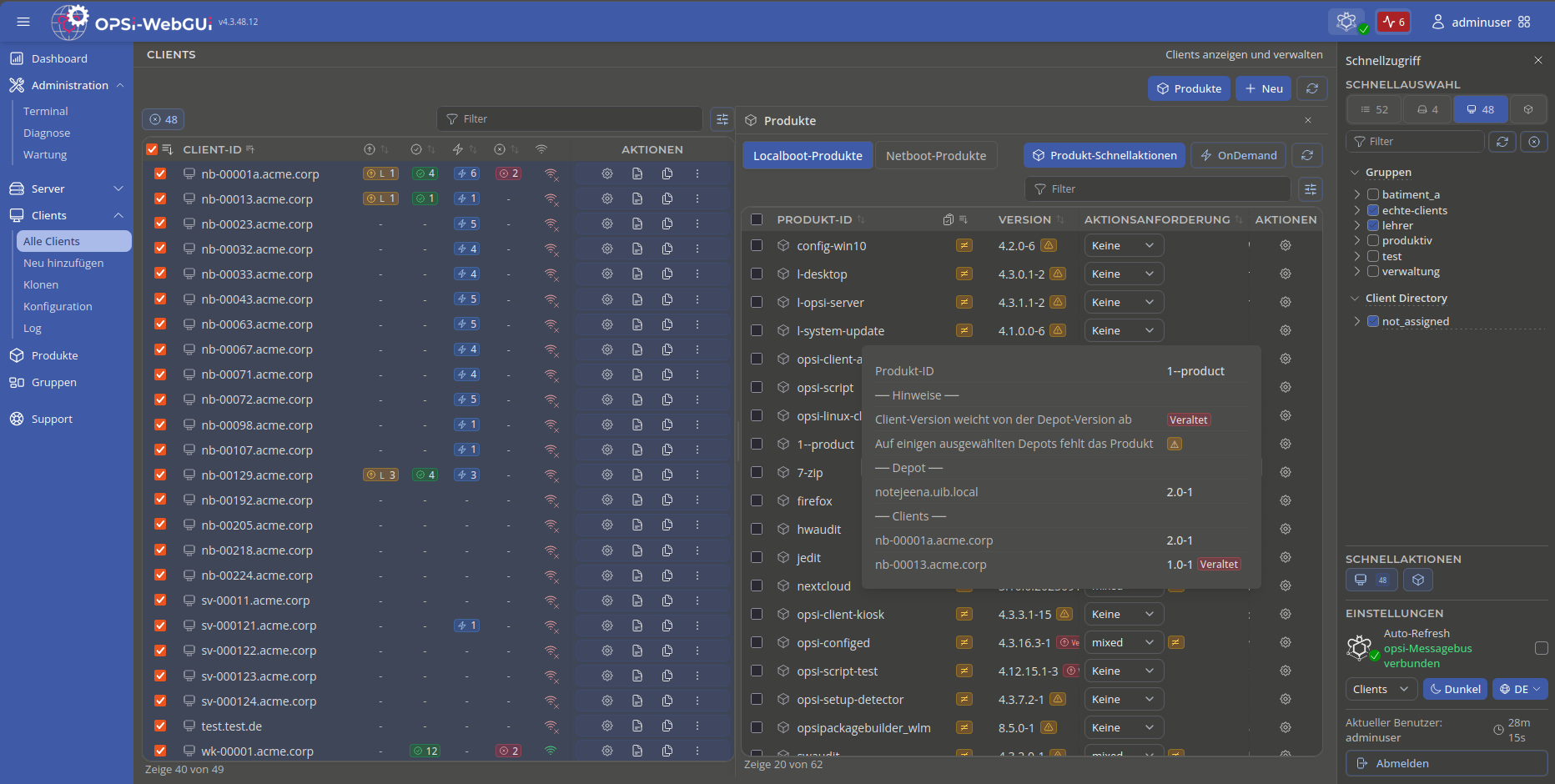The width and height of the screenshot is (1555, 784).
Task: Click the product quick-action cube icon
Action: [1418, 580]
